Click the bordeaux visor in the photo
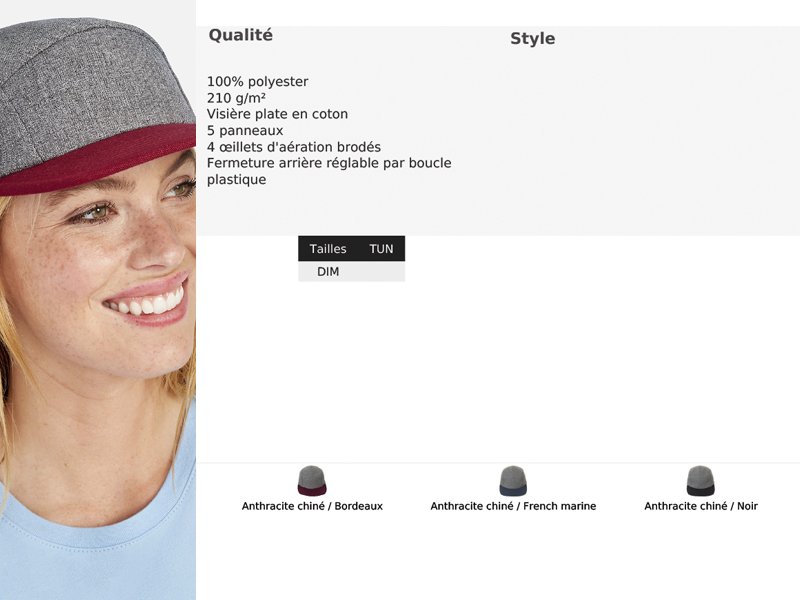The height and width of the screenshot is (600, 800). 97,159
